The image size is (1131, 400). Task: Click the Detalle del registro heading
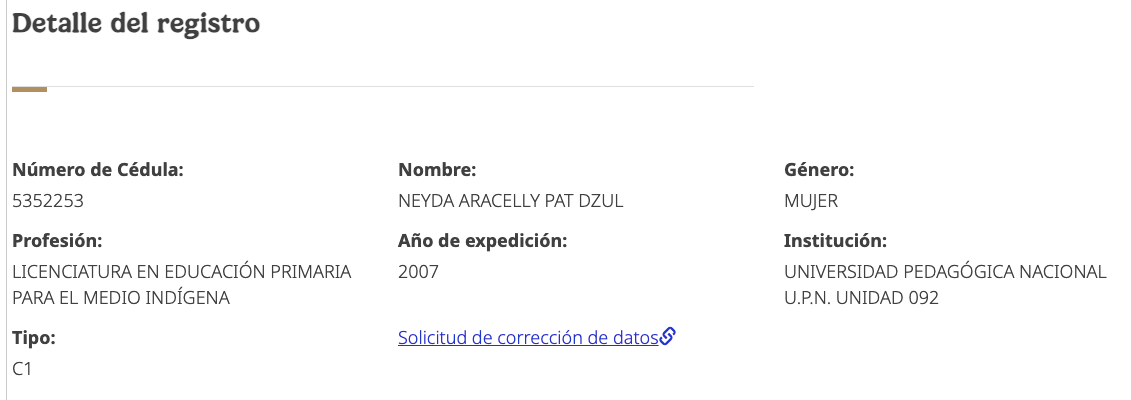point(136,25)
